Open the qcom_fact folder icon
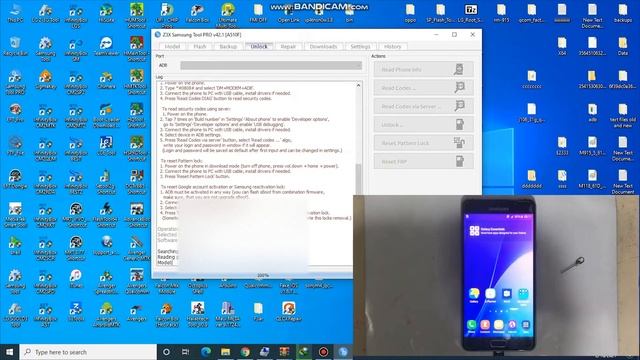Viewport: 640px width, 360px height. click(531, 13)
